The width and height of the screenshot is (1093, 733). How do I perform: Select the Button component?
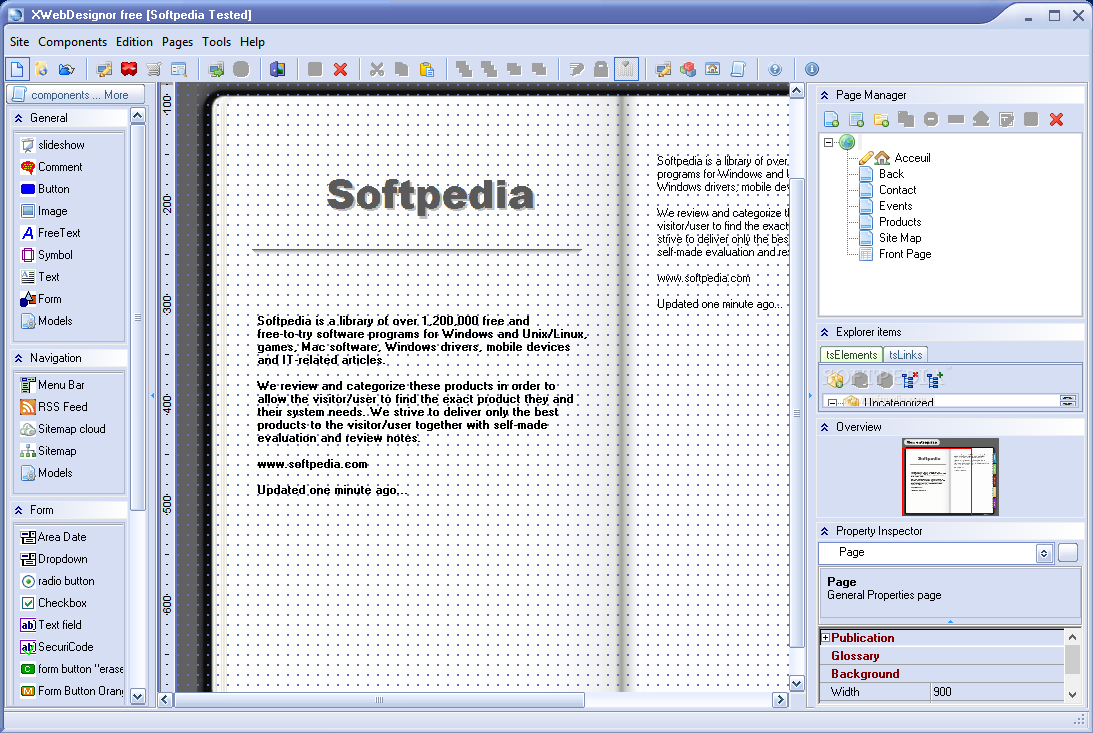pyautogui.click(x=45, y=189)
